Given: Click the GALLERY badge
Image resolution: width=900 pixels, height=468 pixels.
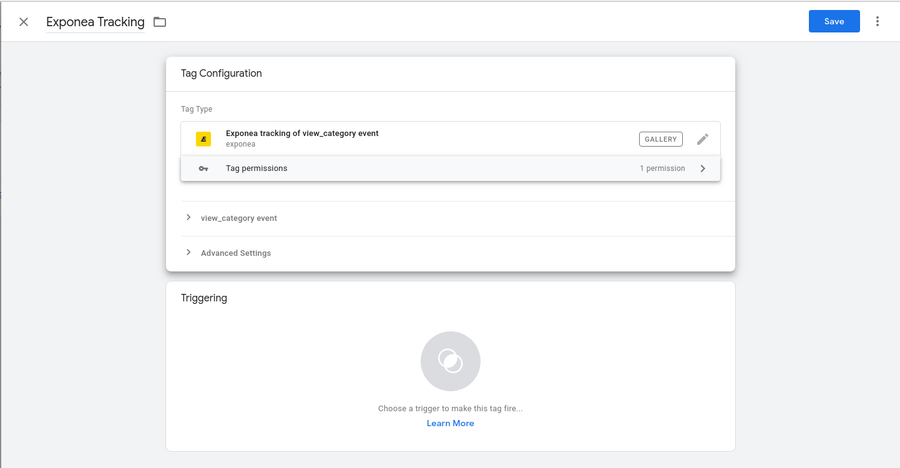Looking at the screenshot, I should click(660, 139).
